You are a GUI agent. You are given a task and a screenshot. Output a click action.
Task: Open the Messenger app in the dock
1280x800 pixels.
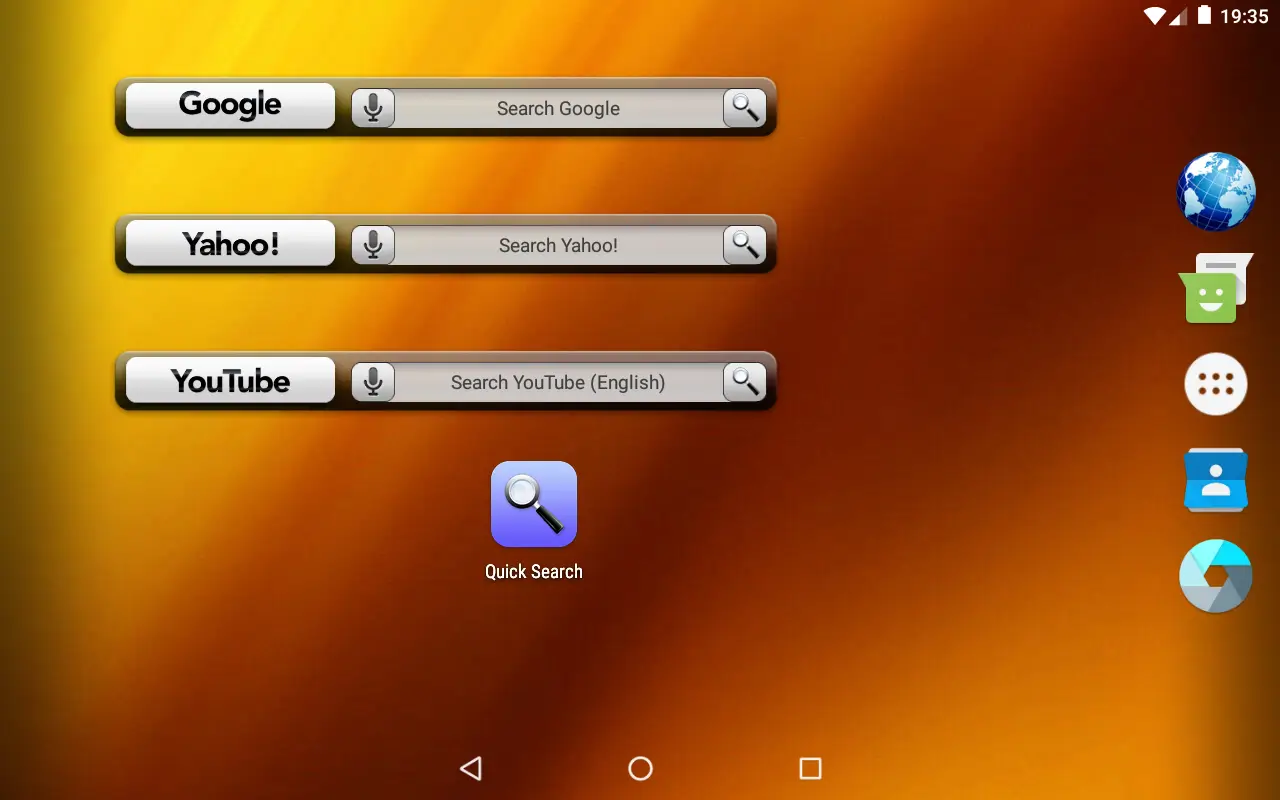(x=1215, y=288)
